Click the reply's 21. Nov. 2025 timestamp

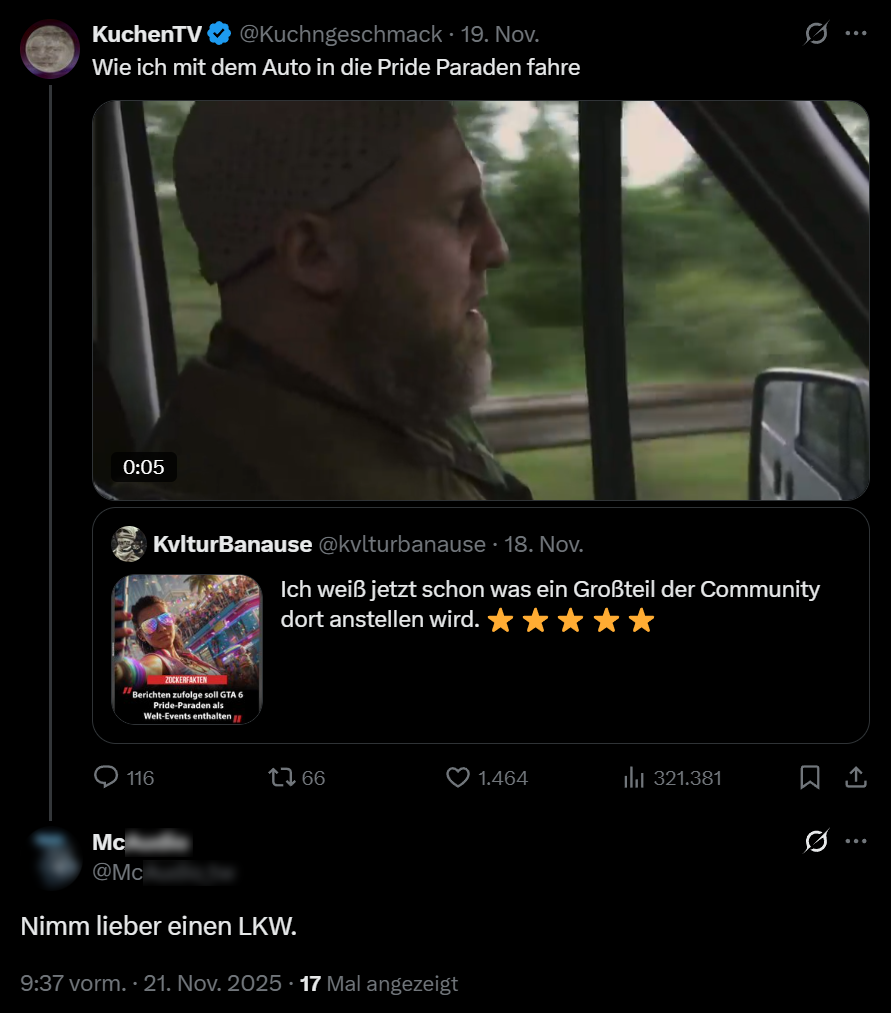coord(213,983)
